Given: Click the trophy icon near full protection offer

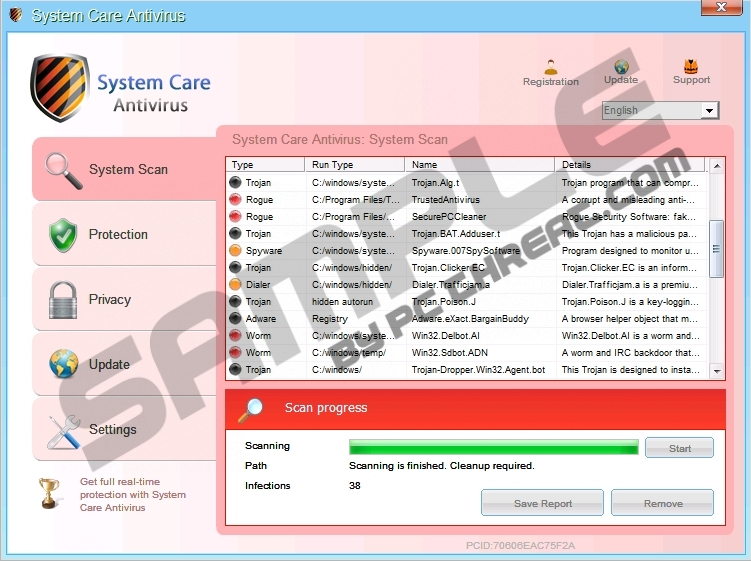Looking at the screenshot, I should [x=49, y=493].
